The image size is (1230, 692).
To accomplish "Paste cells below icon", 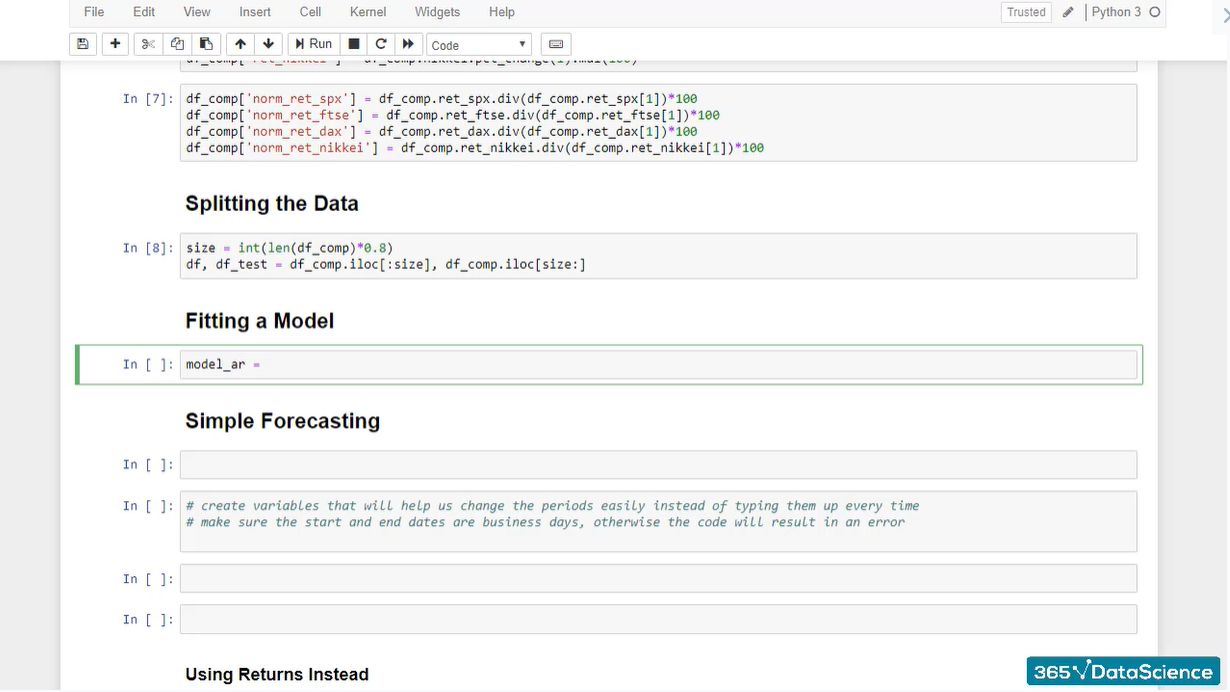I will click(x=206, y=44).
